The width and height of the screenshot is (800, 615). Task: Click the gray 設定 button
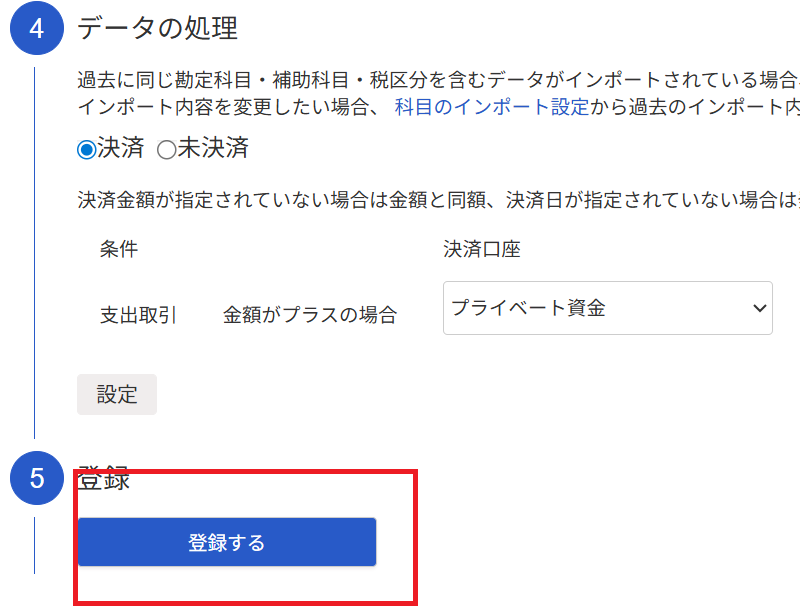tap(117, 395)
